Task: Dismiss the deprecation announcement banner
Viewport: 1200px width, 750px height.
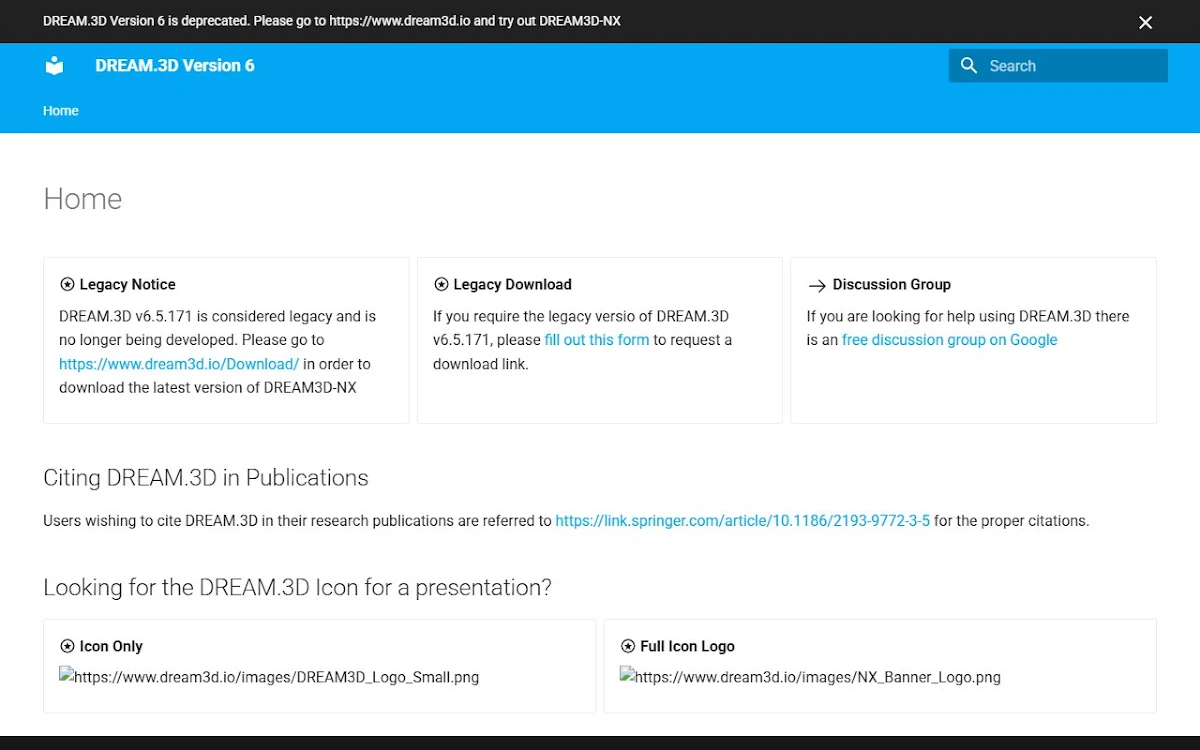Action: pos(1146,22)
